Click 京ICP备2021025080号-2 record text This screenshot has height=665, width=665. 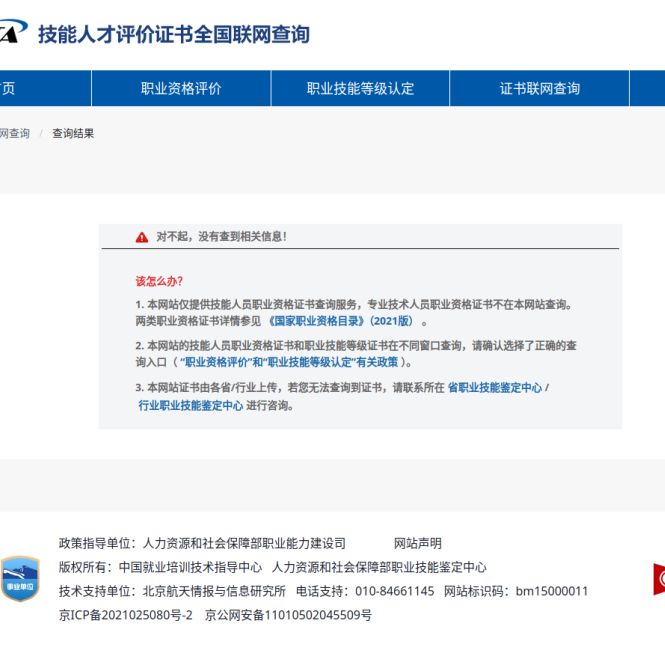tap(126, 615)
